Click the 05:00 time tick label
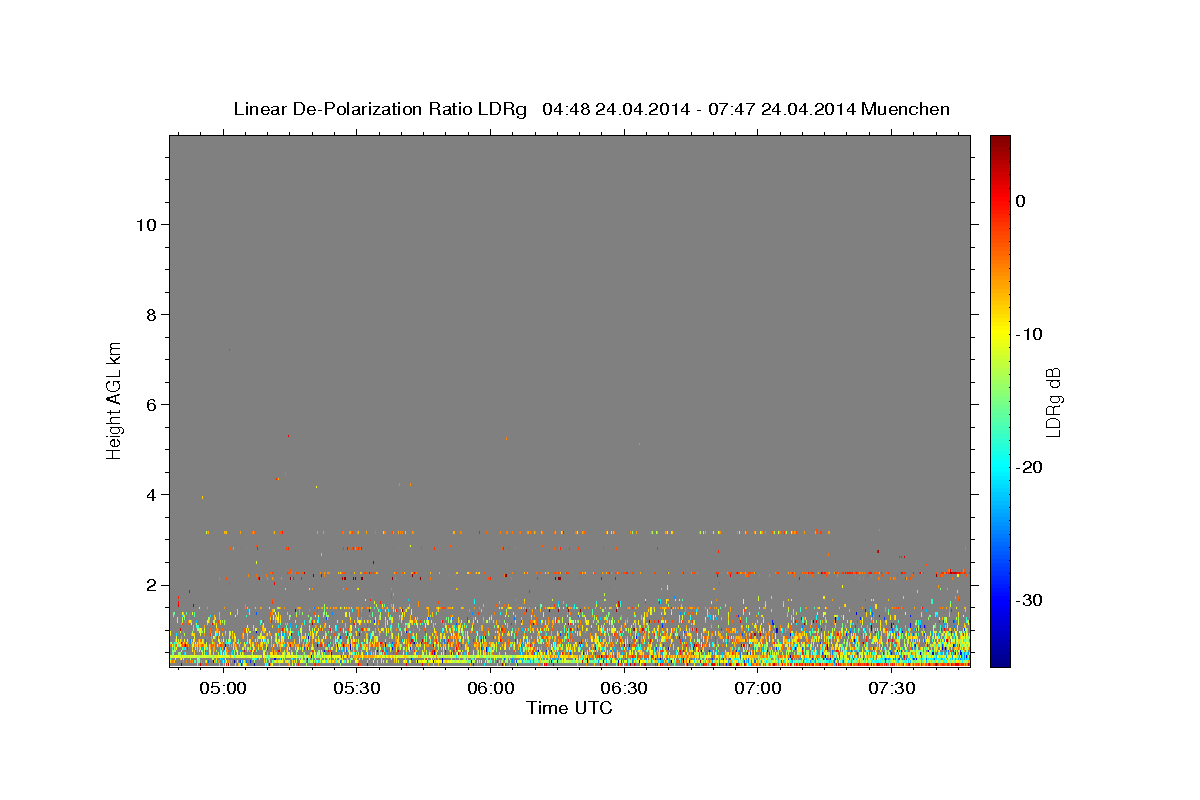The image size is (1200, 800). [x=223, y=688]
